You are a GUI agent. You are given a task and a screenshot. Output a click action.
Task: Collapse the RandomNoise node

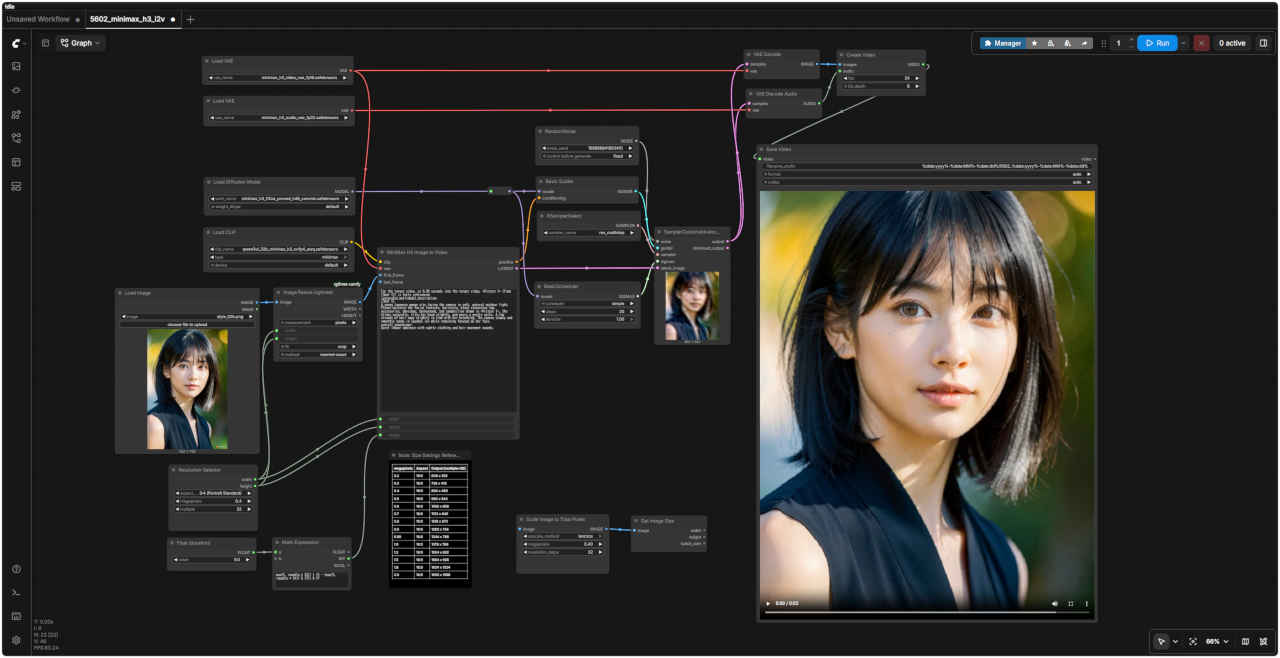click(x=540, y=131)
